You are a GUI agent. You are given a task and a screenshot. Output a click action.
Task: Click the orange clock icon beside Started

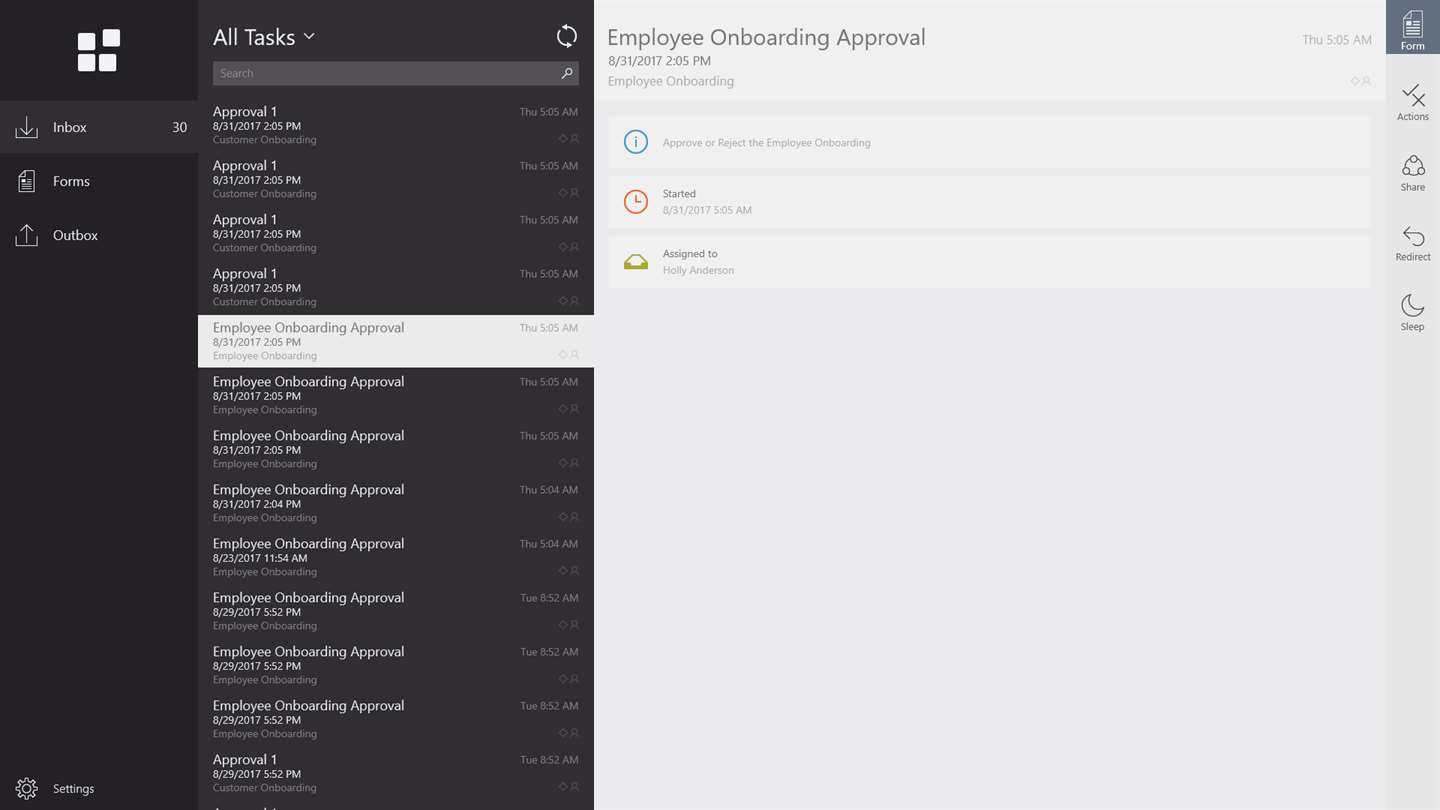coord(635,201)
